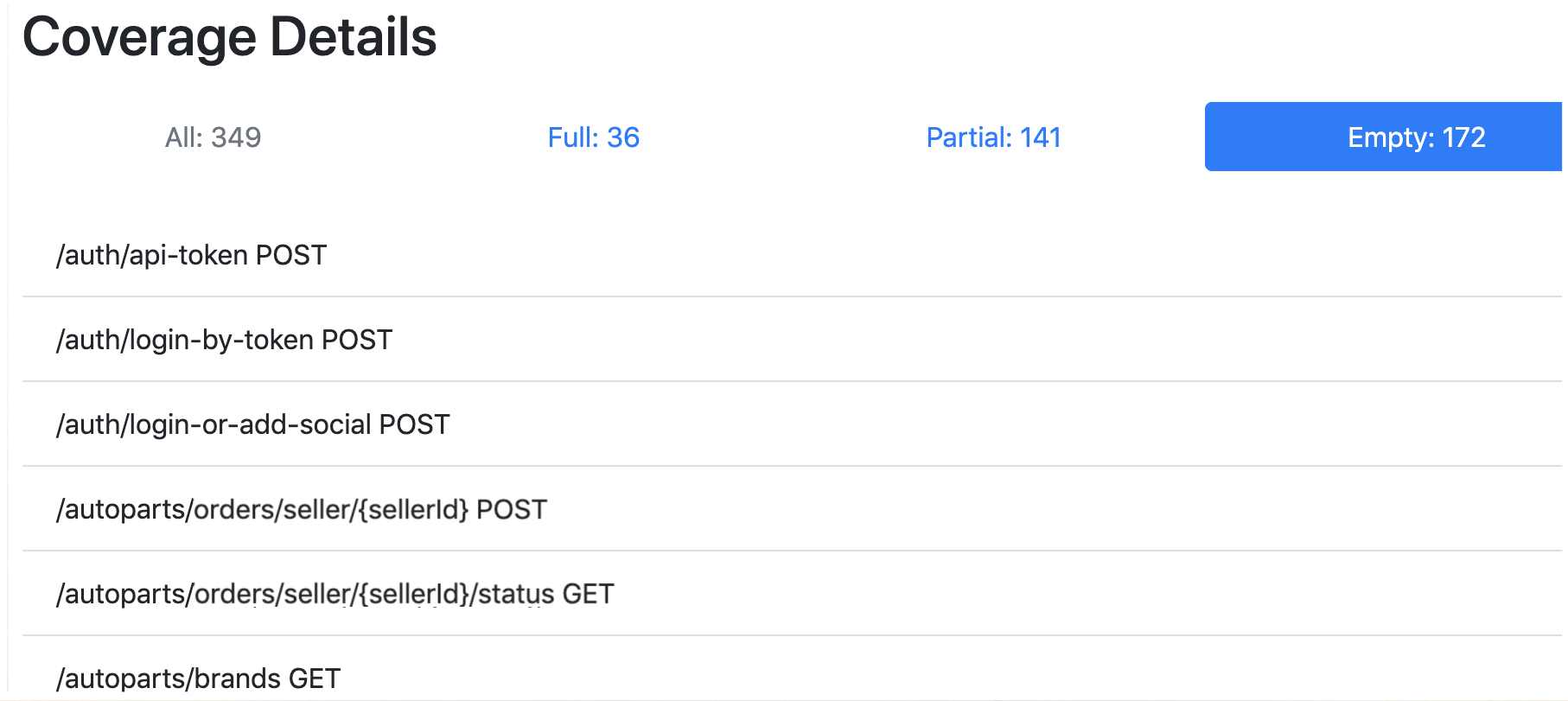Click the number 36 in the Full tab
The width and height of the screenshot is (1568, 701).
[x=623, y=137]
